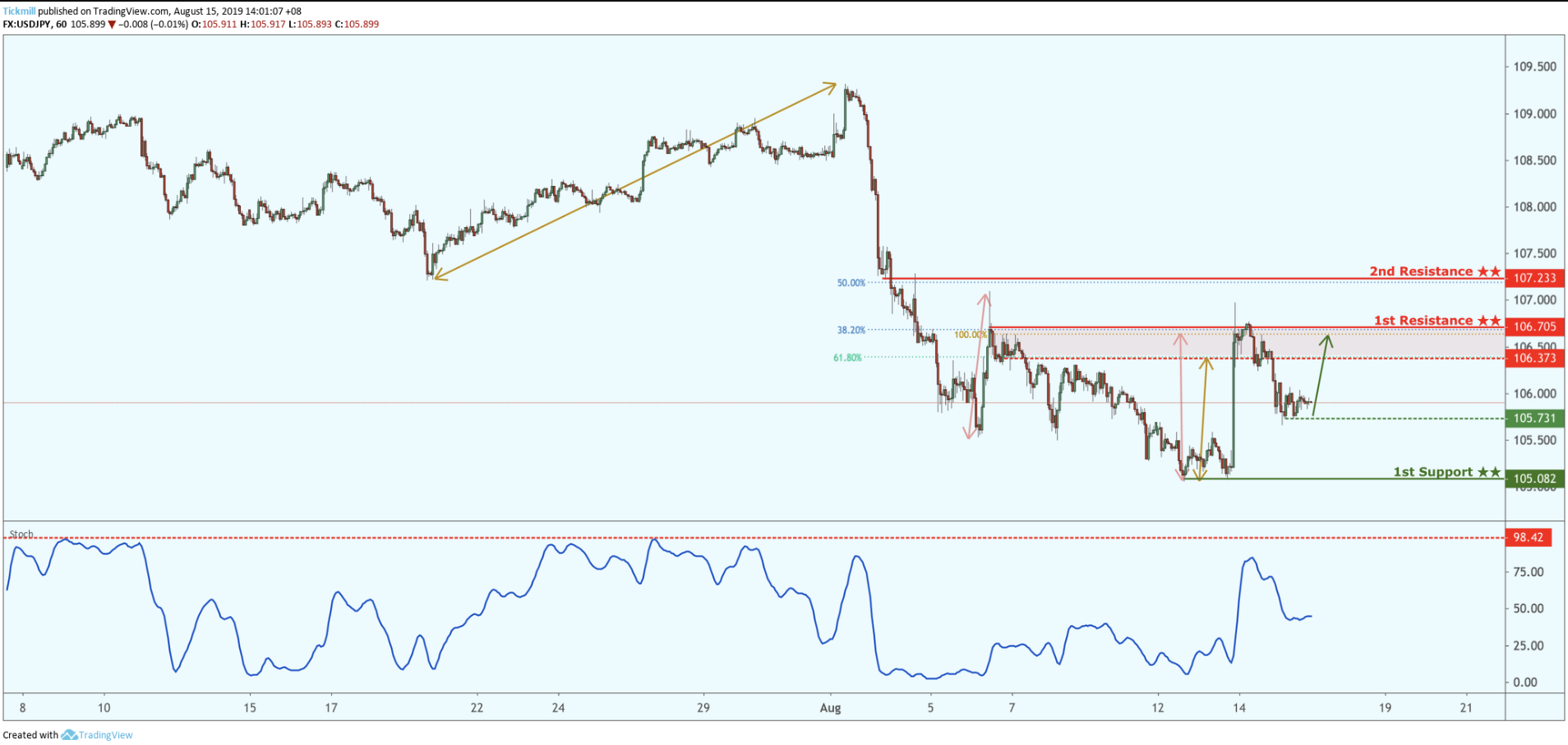Open the Tickmill publisher link
The image size is (1568, 745).
pyautogui.click(x=19, y=12)
